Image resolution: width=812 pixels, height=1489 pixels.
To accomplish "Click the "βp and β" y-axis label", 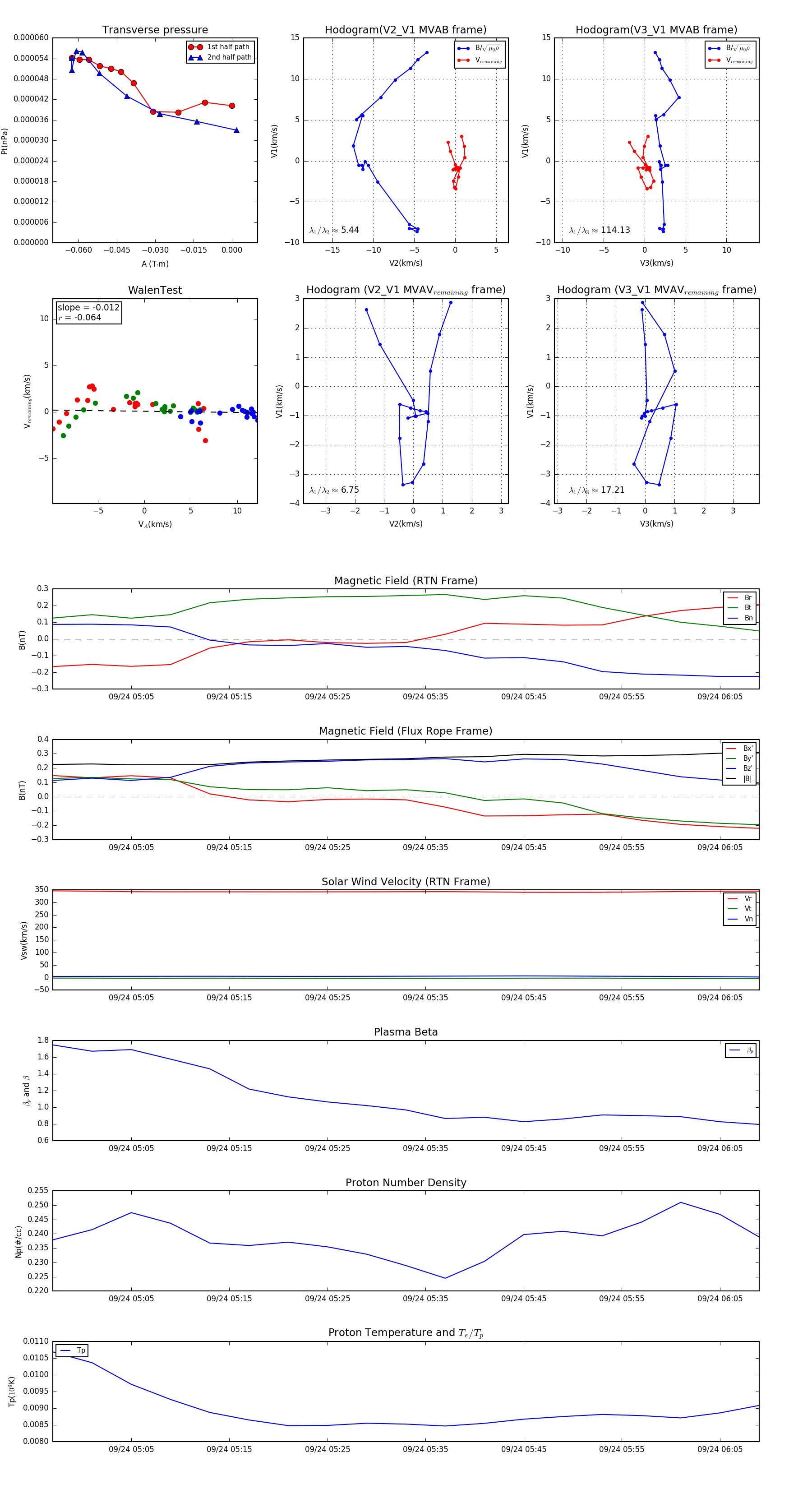I will pos(26,1091).
